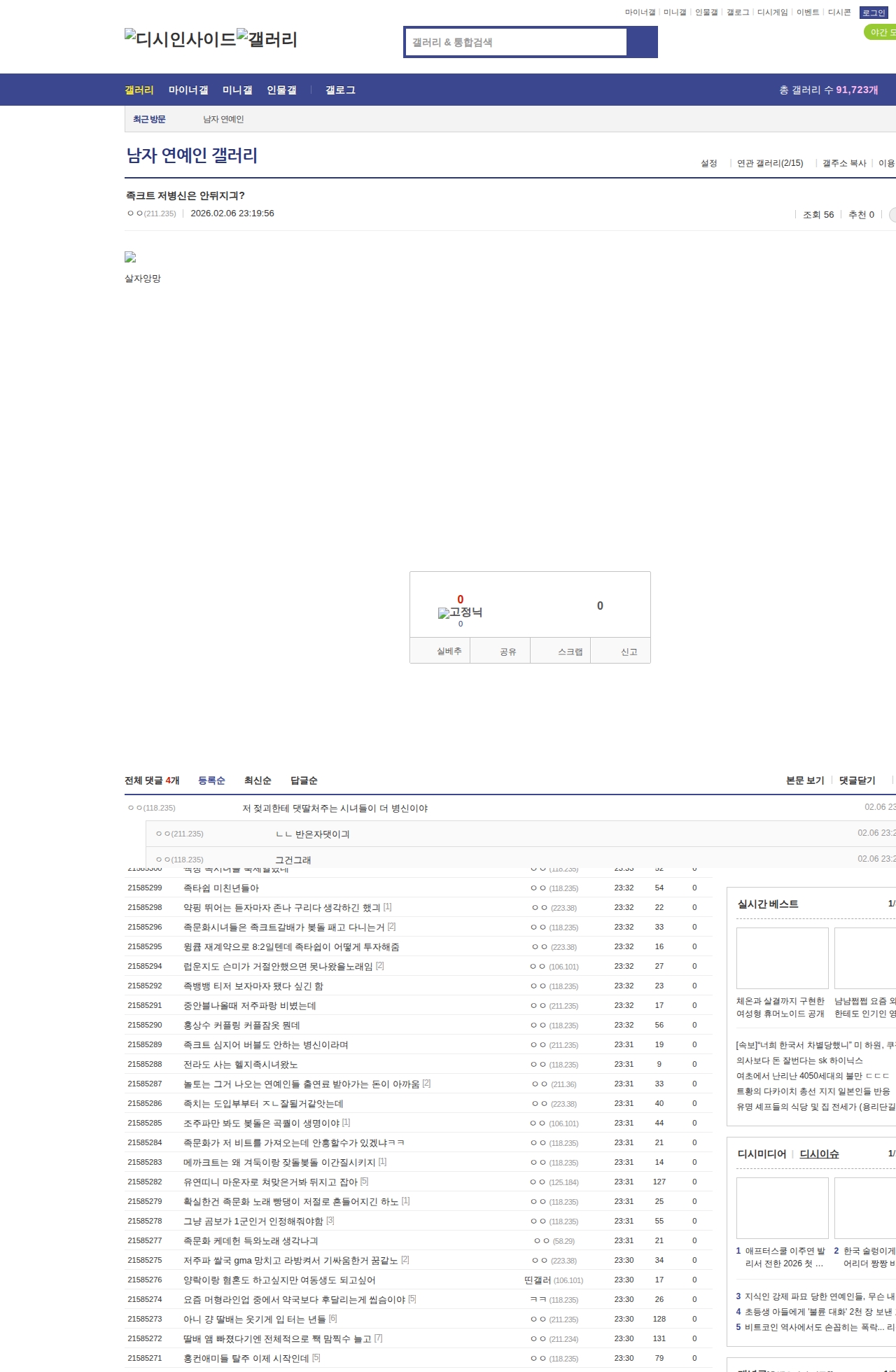Click the 조회 56 view count

(818, 214)
